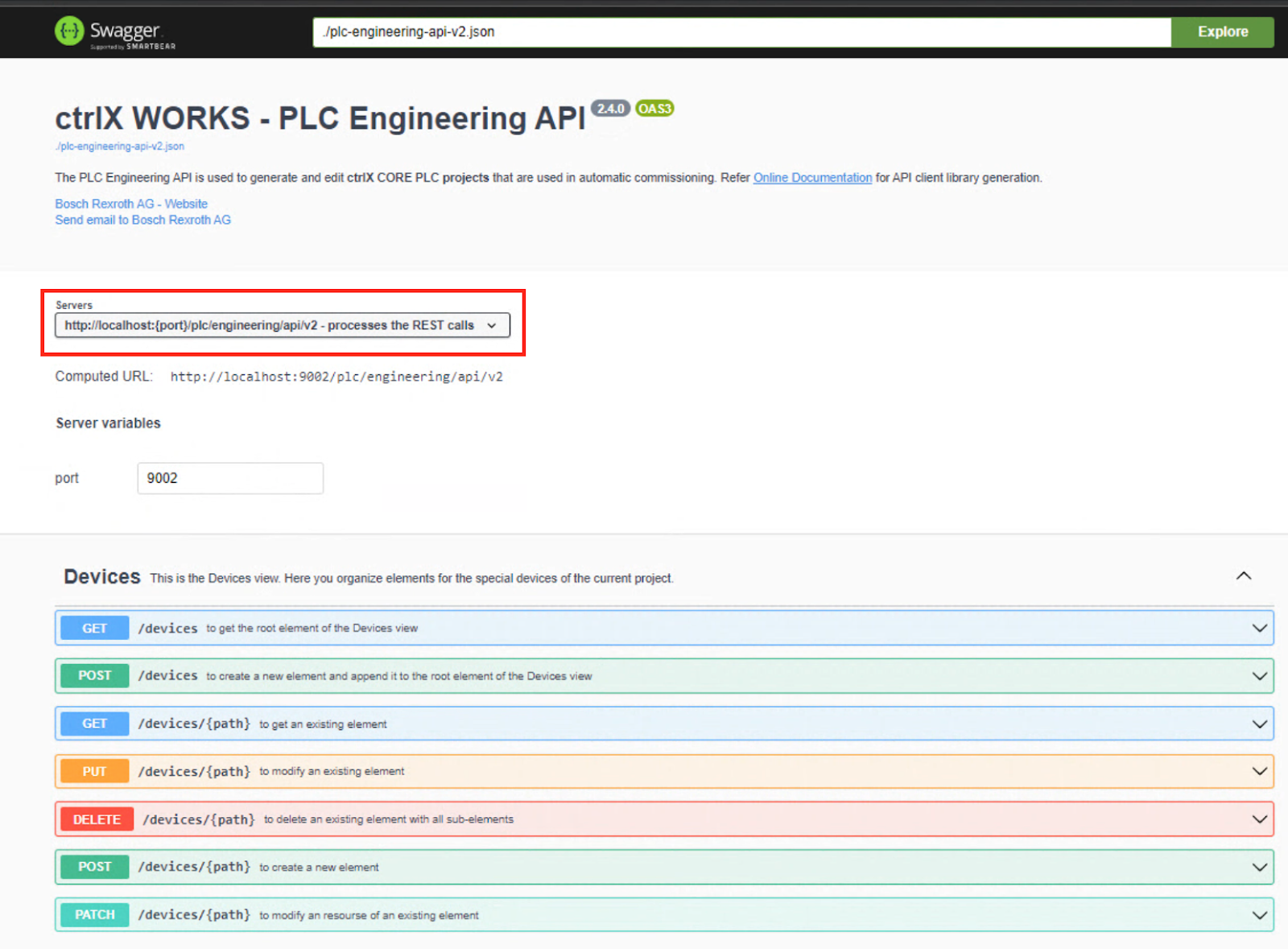Expand PATCH /devices/{path} chevron
The height and width of the screenshot is (949, 1288).
(x=1260, y=915)
